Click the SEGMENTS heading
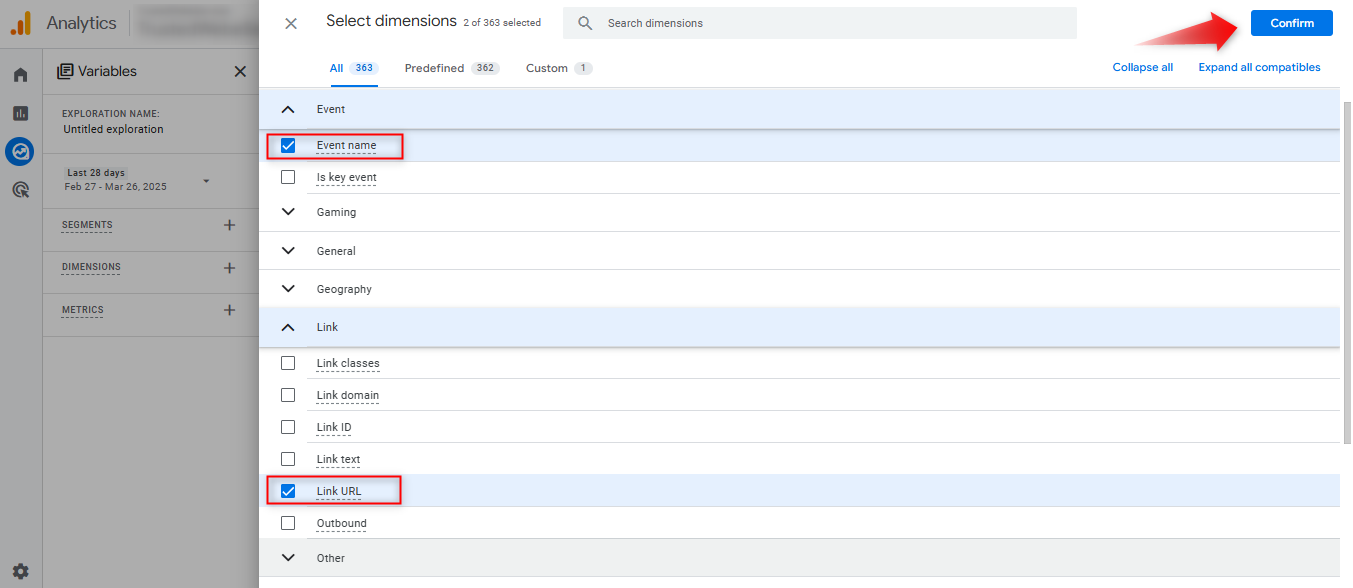Image resolution: width=1353 pixels, height=588 pixels. (87, 226)
